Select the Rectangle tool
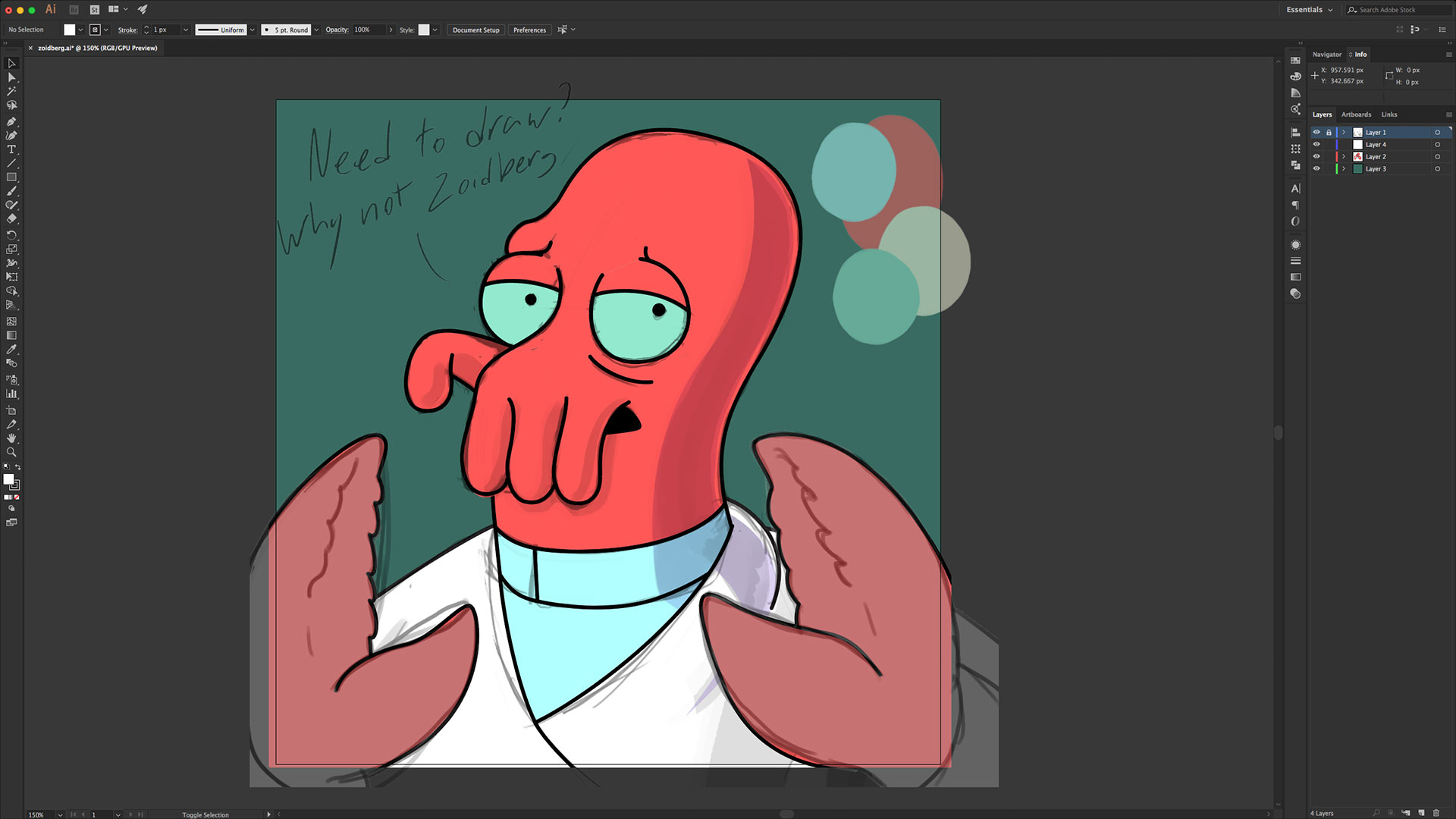 (x=11, y=177)
